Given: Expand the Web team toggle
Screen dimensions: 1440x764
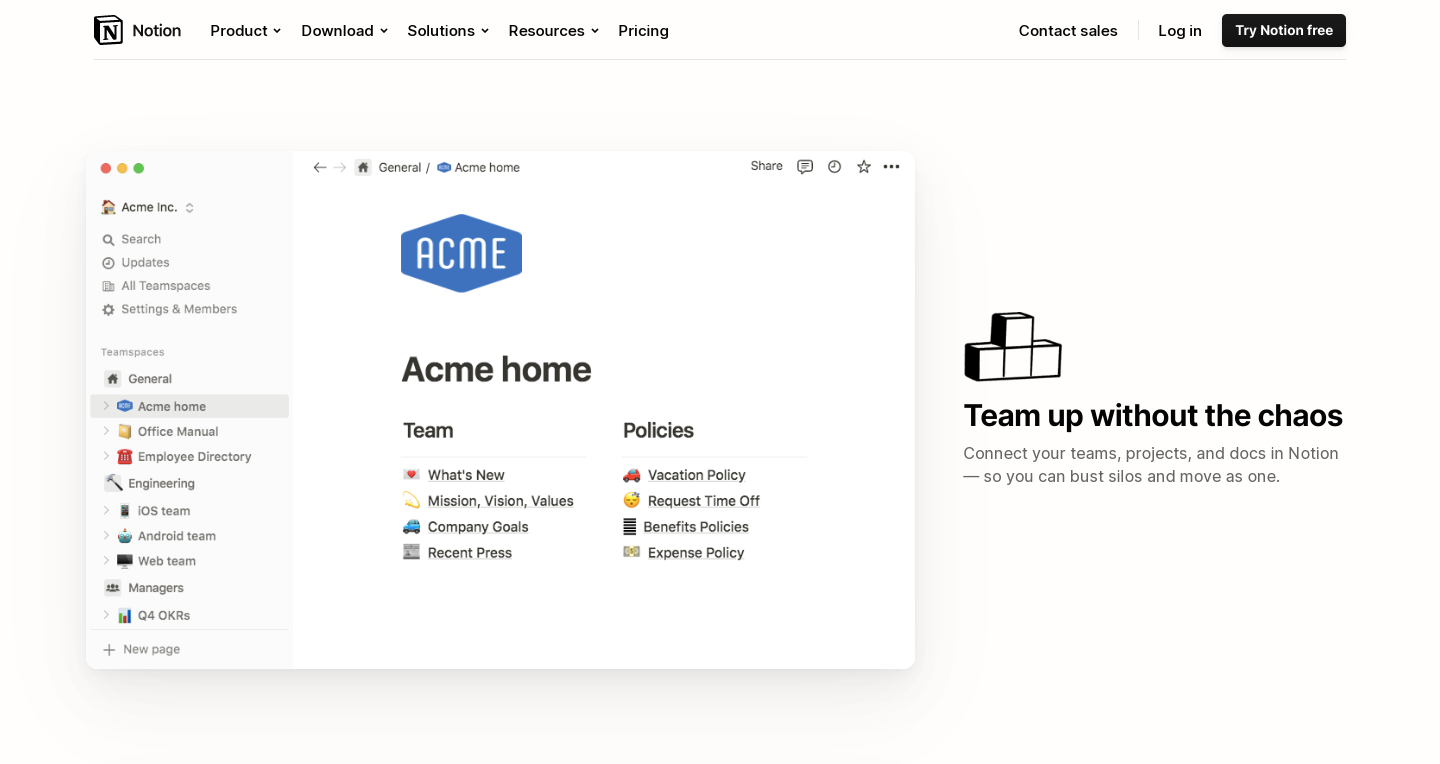Looking at the screenshot, I should pyautogui.click(x=106, y=561).
